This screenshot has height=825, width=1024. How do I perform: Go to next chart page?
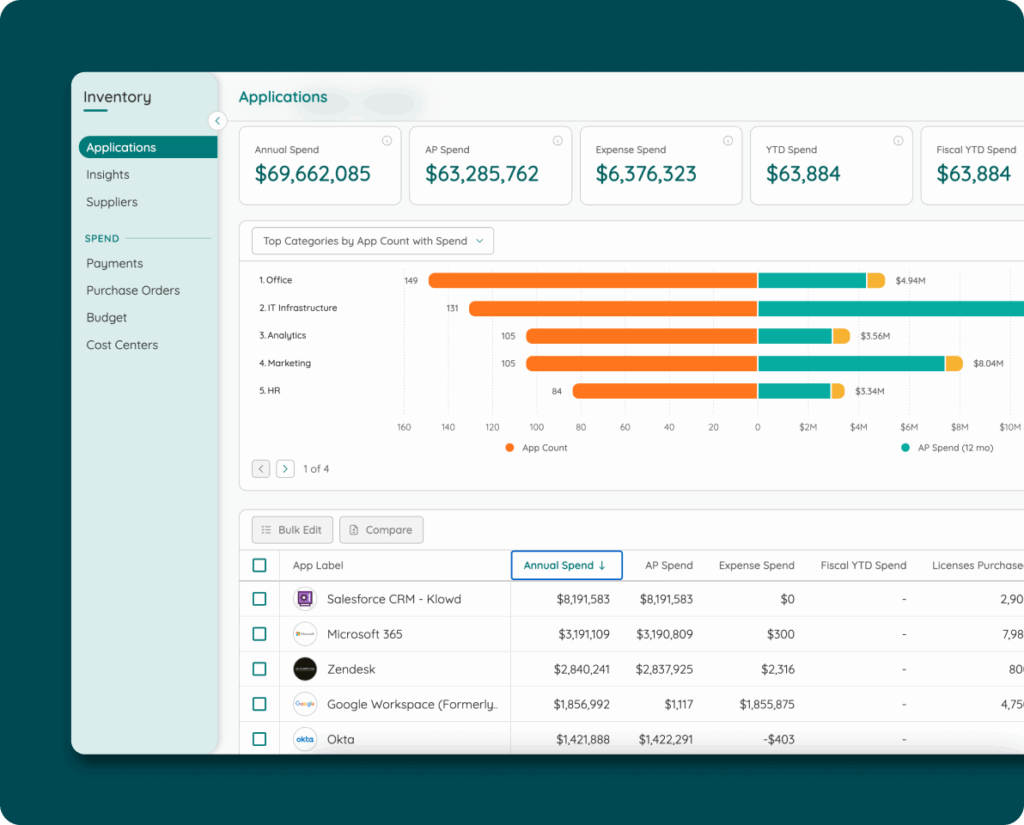(x=285, y=468)
